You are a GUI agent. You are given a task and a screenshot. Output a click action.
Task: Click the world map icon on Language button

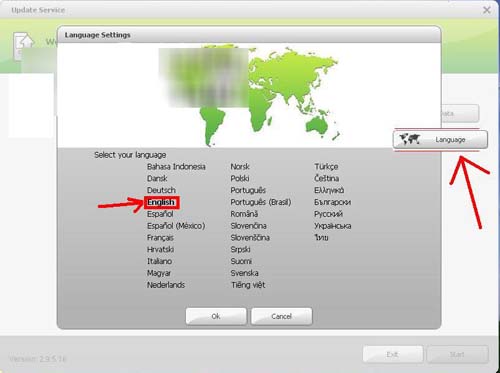point(409,139)
